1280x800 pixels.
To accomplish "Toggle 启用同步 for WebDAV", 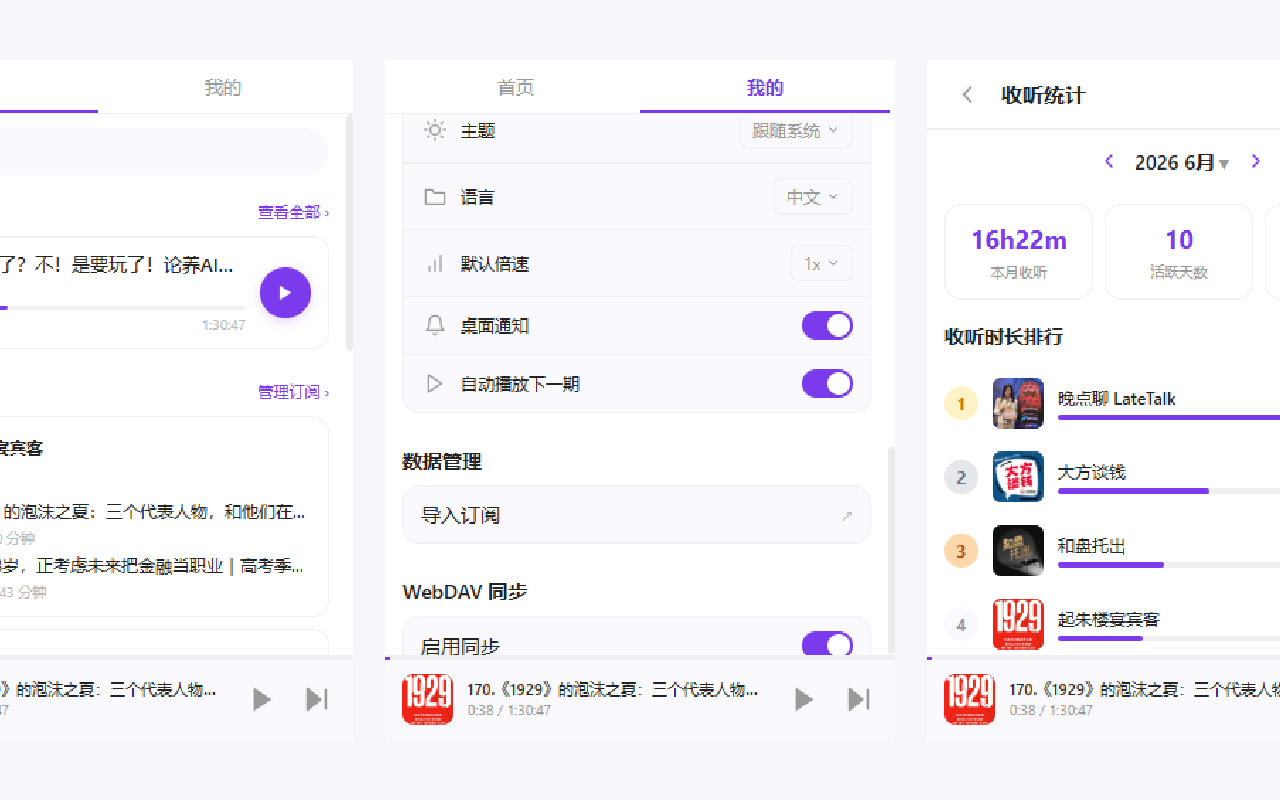I will (x=827, y=645).
